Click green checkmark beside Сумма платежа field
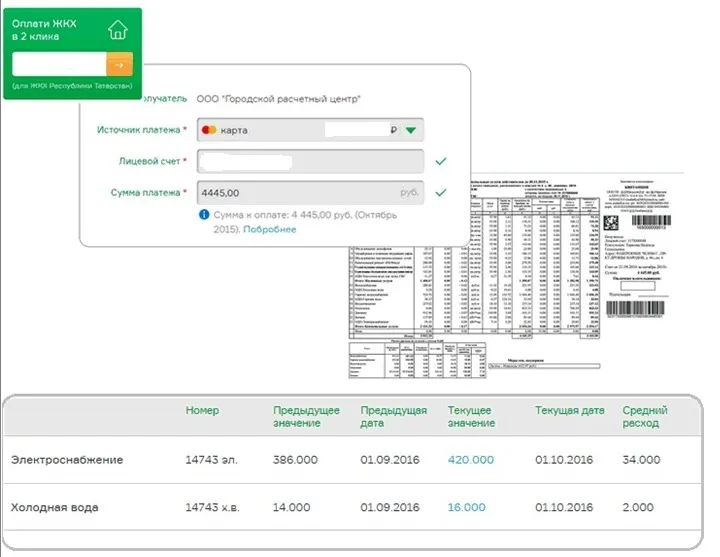The image size is (720, 557). click(441, 192)
